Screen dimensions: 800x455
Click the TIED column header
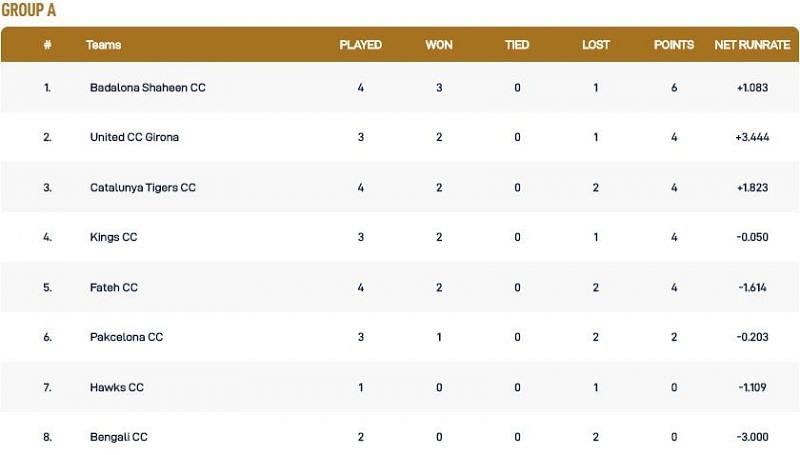click(x=517, y=45)
